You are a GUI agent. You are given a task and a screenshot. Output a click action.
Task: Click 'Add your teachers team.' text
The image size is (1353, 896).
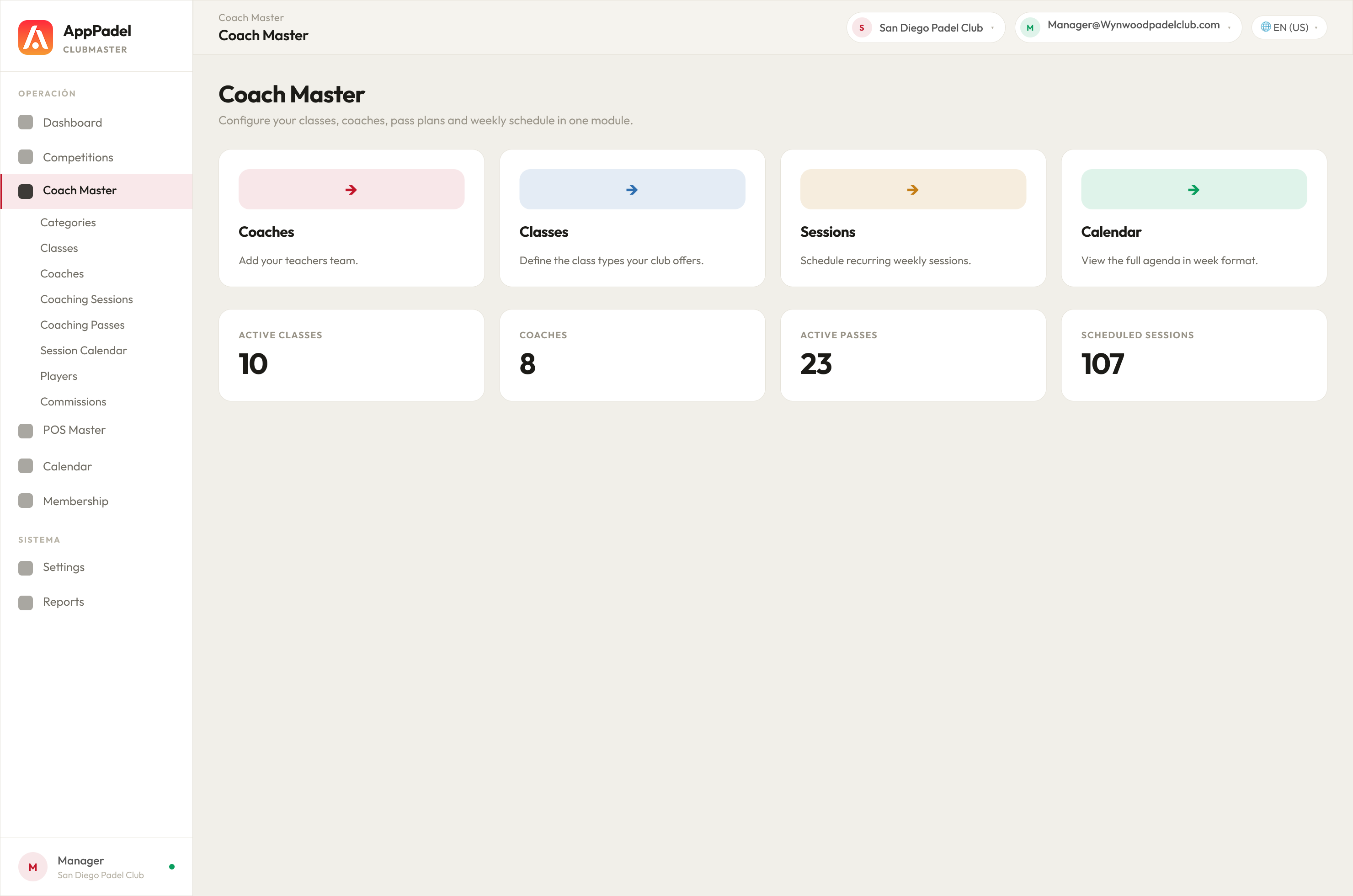(x=298, y=261)
